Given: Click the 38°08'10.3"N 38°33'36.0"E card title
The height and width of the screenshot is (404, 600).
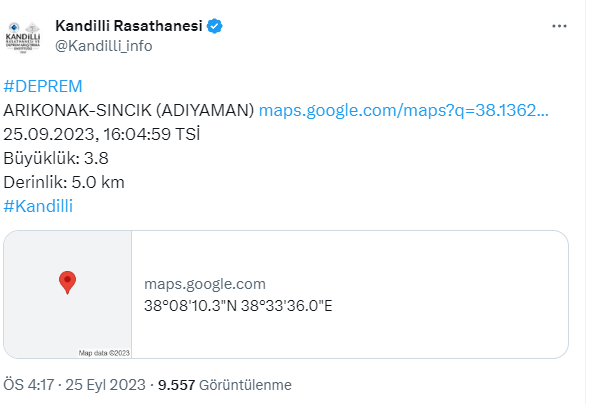Looking at the screenshot, I should [x=238, y=306].
